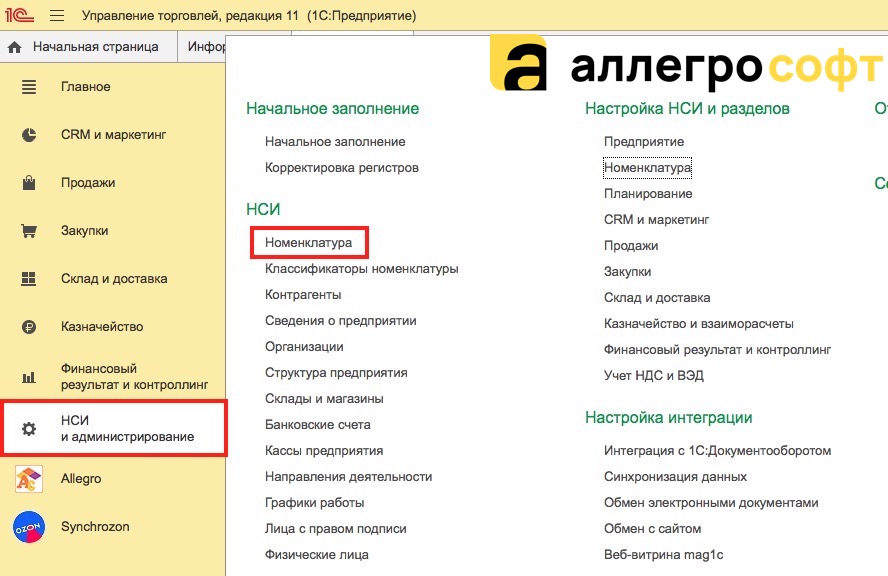888x576 pixels.
Task: Open Обмен с сайтом
Action: point(652,529)
